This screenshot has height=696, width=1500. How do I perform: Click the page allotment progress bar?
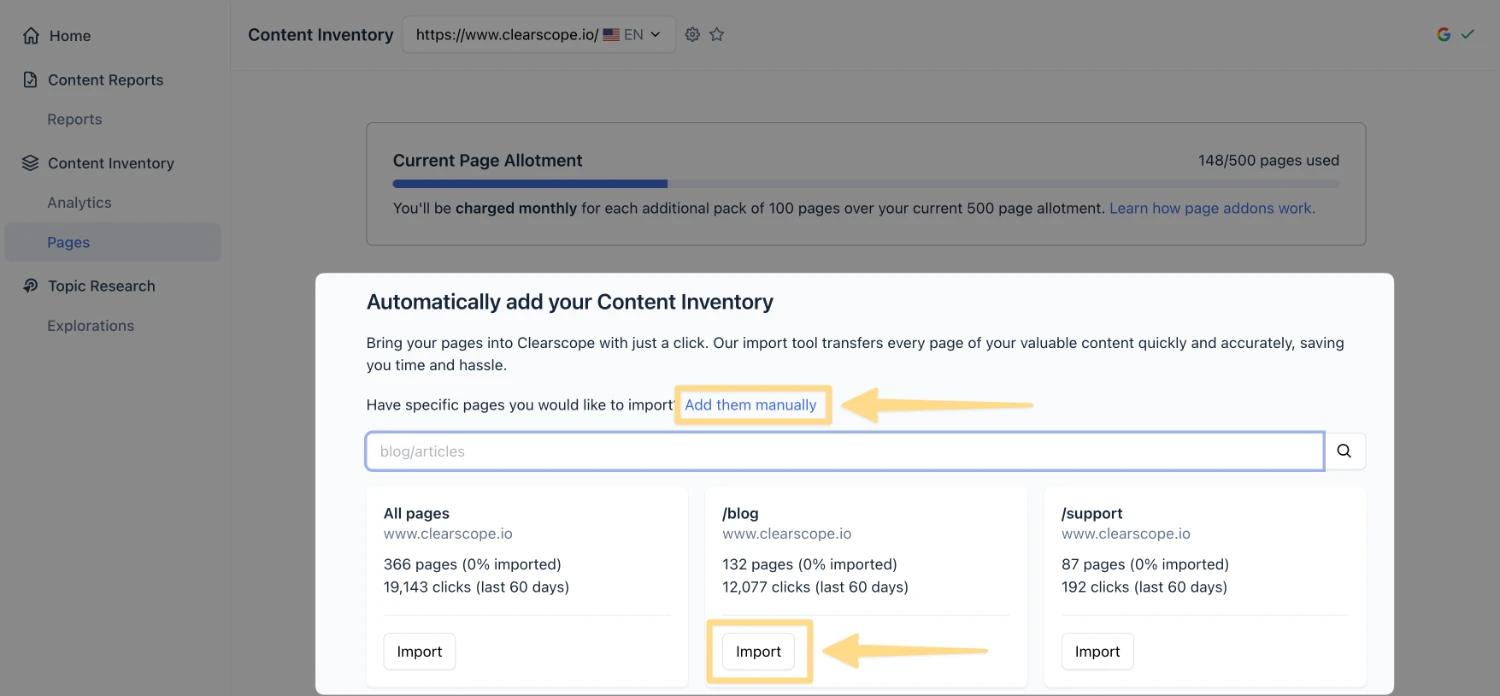tap(866, 184)
